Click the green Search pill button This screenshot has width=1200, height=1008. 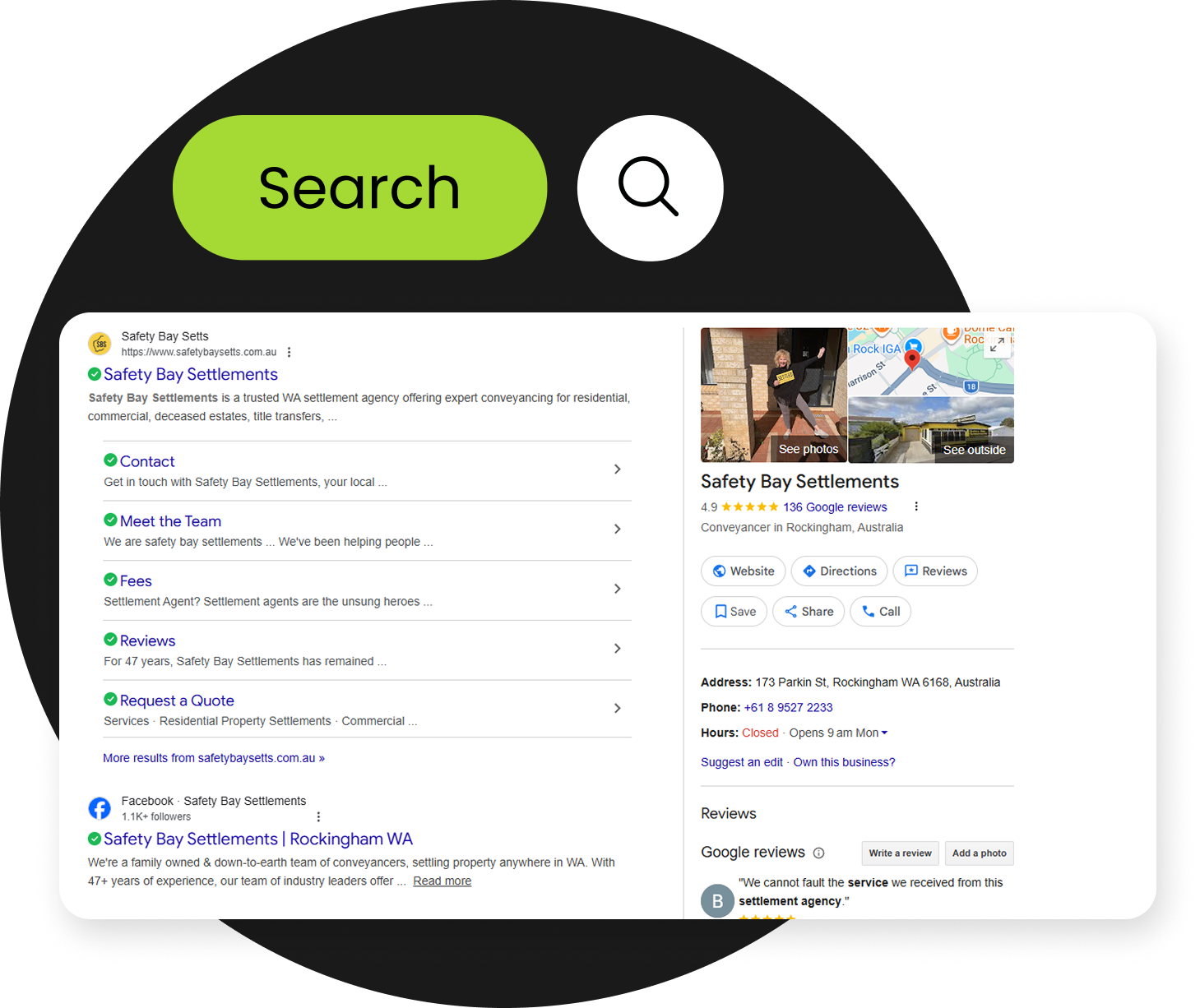pyautogui.click(x=359, y=187)
